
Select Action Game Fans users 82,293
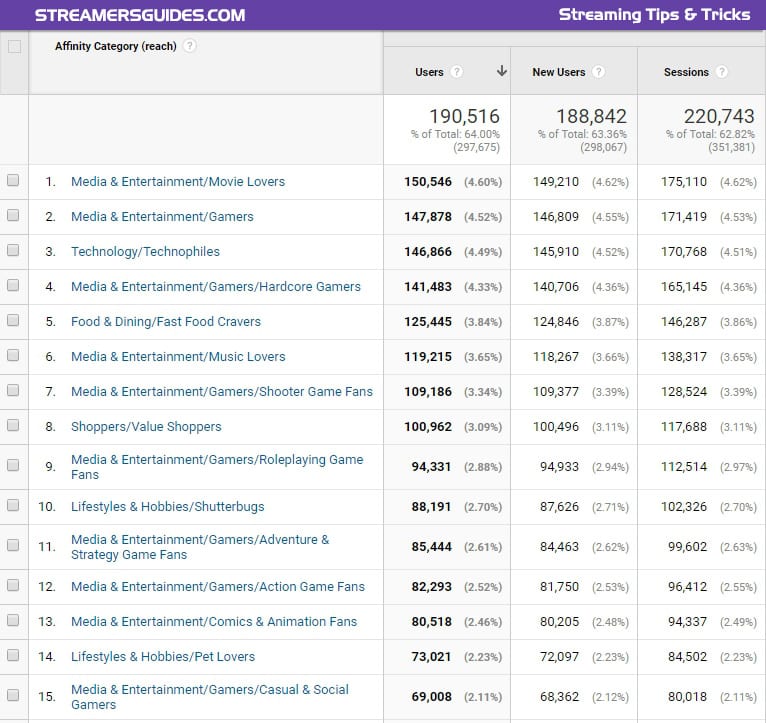tap(431, 587)
